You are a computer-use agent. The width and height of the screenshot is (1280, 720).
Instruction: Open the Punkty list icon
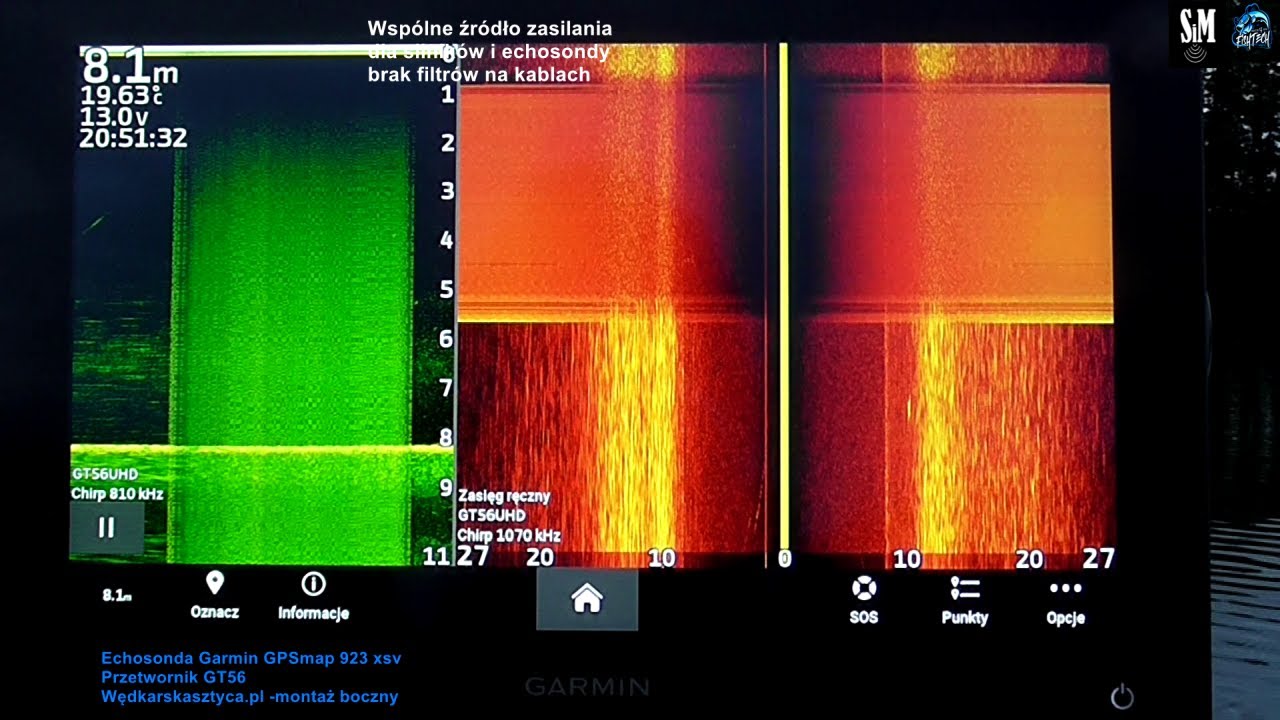point(965,588)
